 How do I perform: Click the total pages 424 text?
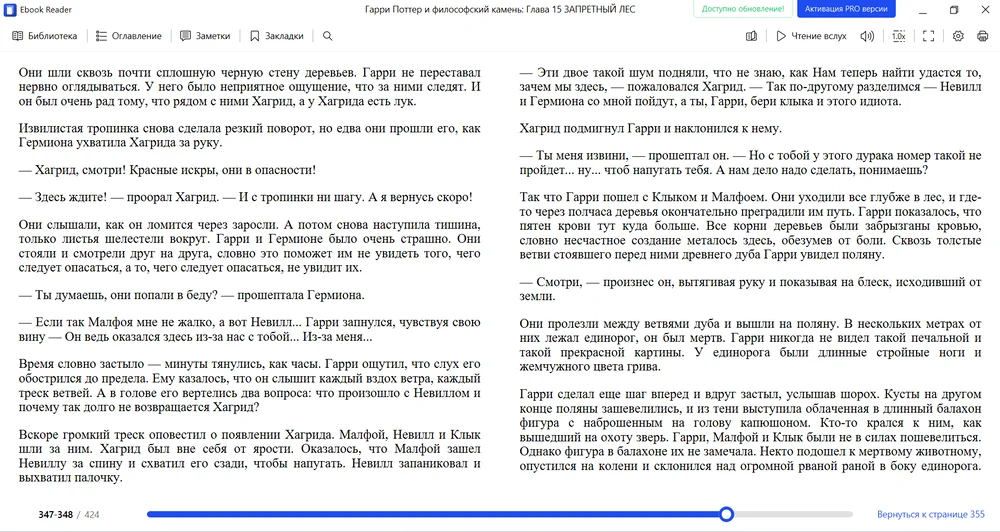click(x=92, y=514)
